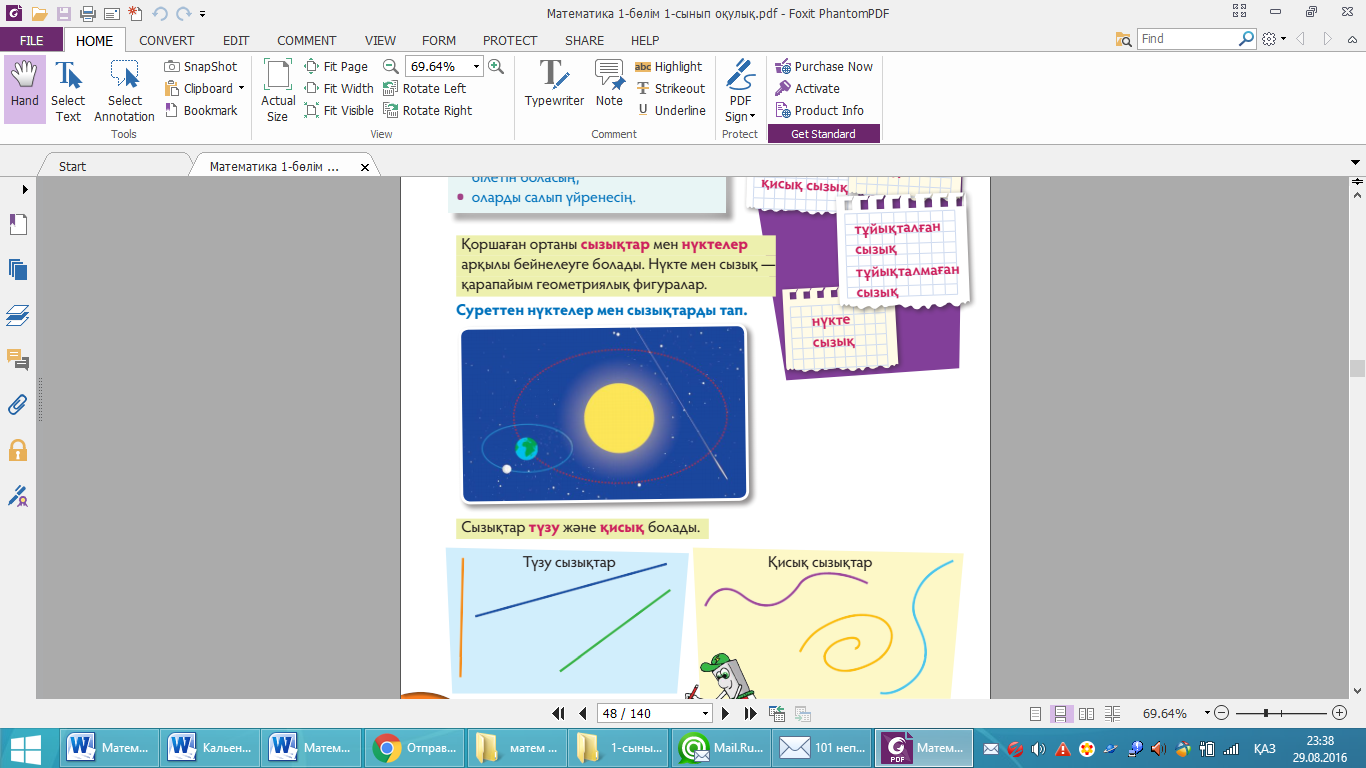
Task: Click zoom in magnifier icon
Action: click(496, 67)
